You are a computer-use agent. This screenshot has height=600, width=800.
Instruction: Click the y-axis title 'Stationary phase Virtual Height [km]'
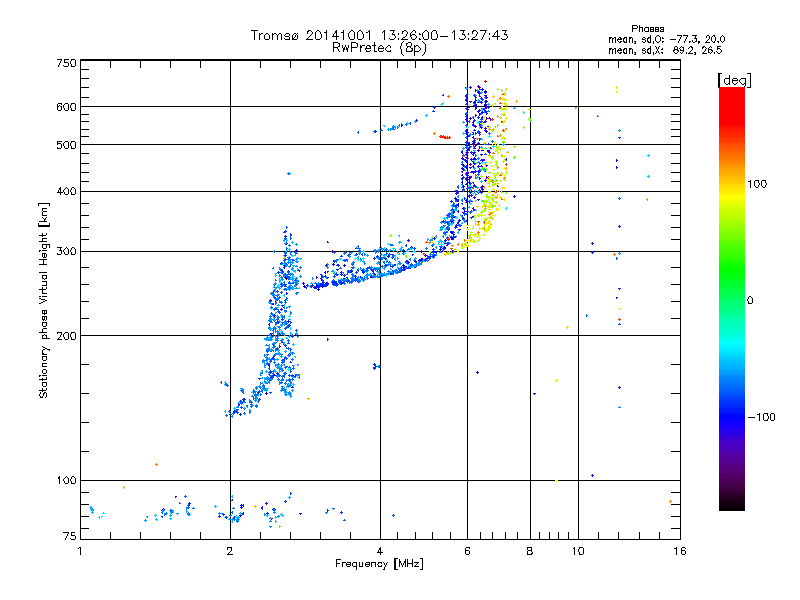43,301
